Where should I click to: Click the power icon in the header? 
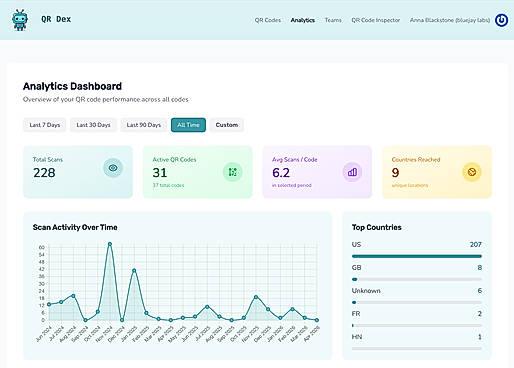pos(501,20)
